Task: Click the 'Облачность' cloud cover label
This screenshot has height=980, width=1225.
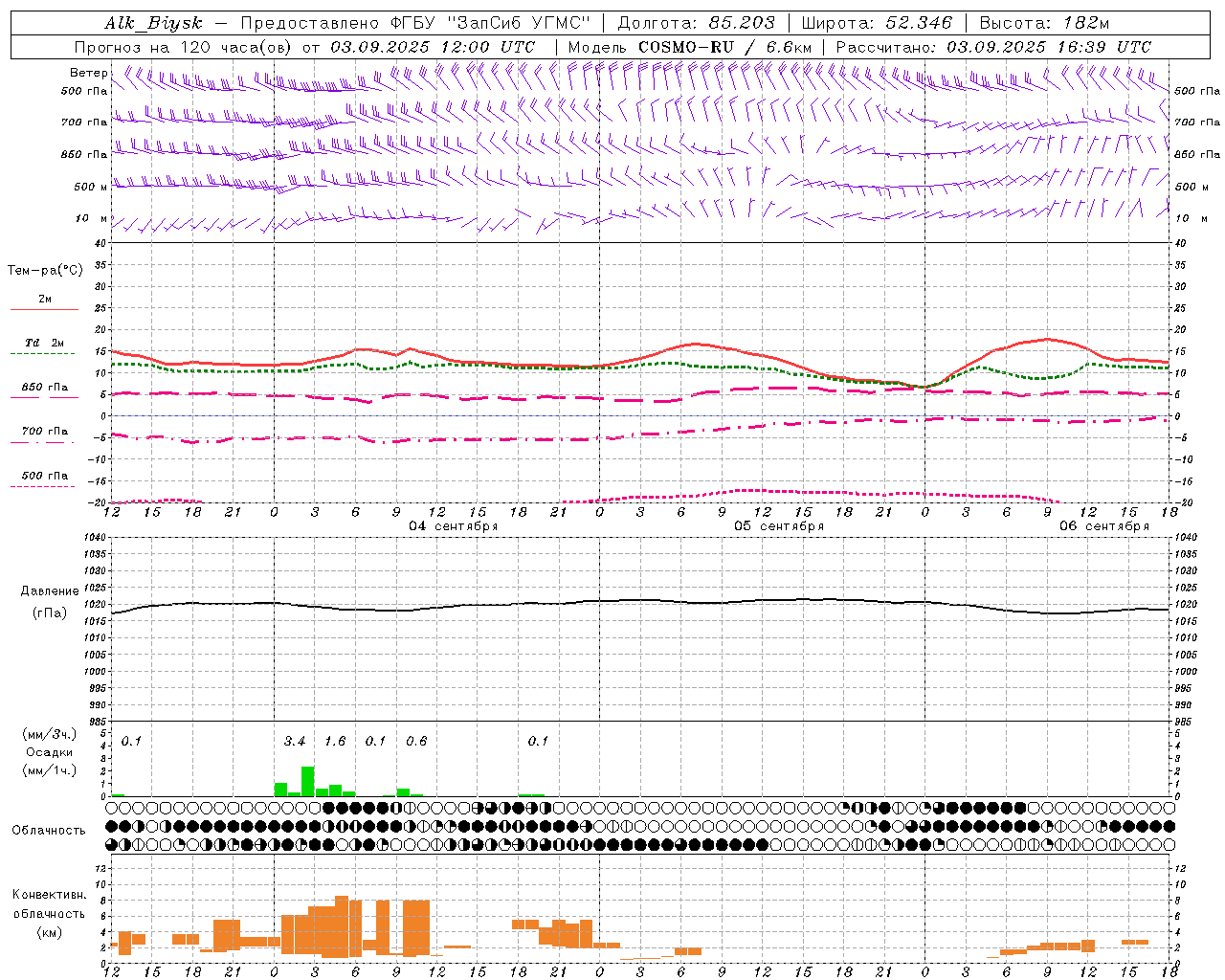Action: 49,831
